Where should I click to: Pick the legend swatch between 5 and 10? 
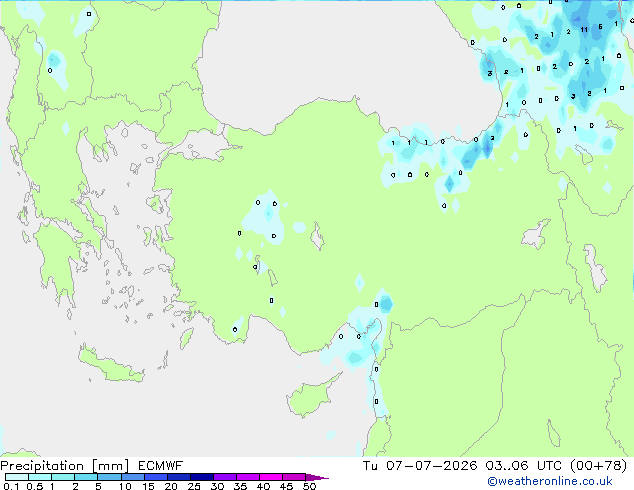109,477
